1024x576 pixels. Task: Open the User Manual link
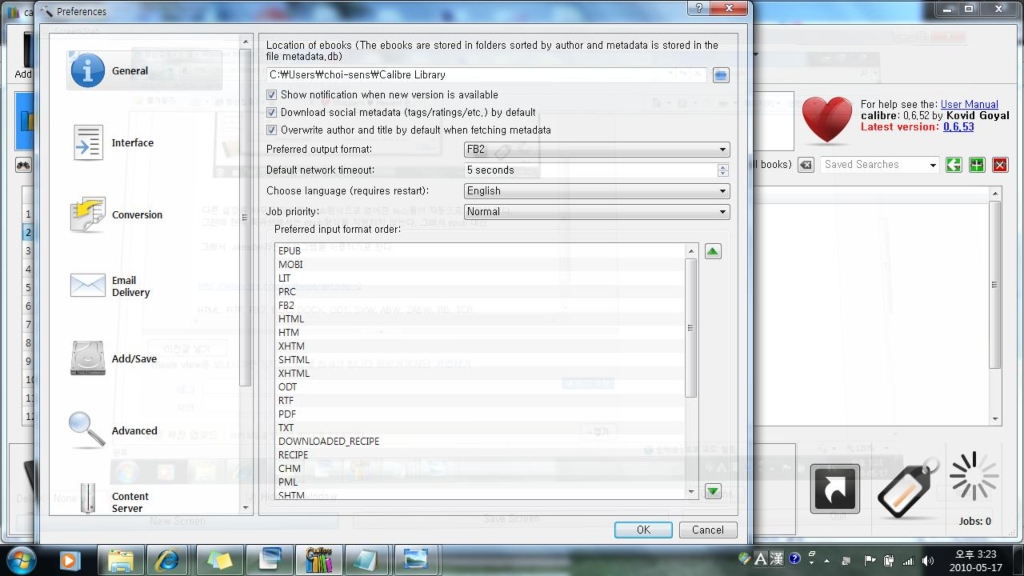click(969, 104)
